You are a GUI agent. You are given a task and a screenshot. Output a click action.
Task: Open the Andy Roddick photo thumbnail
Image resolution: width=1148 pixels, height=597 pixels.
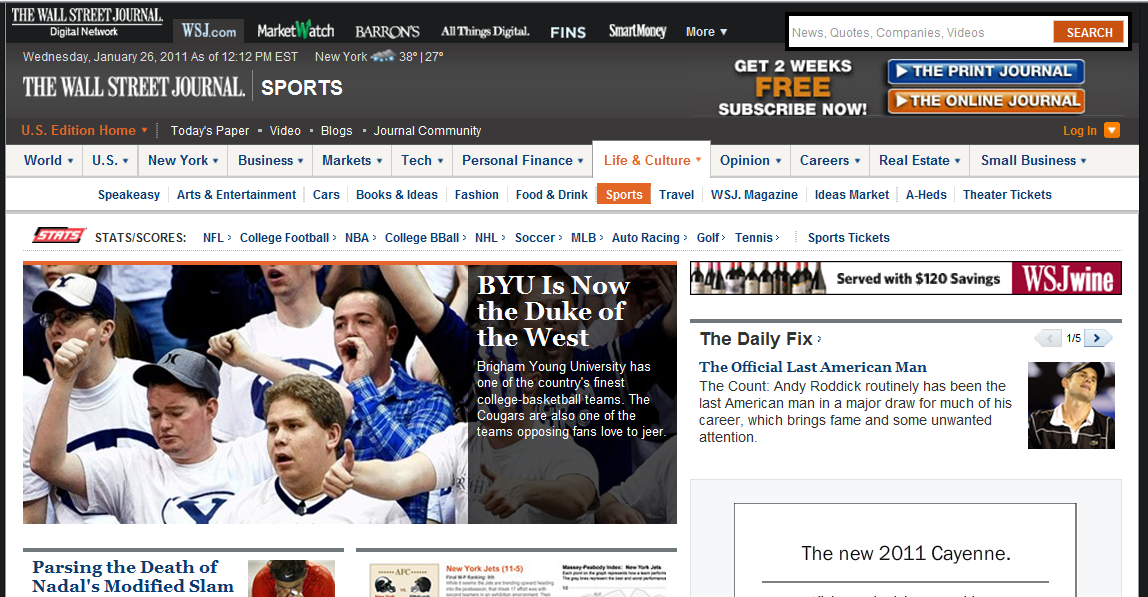click(1071, 405)
